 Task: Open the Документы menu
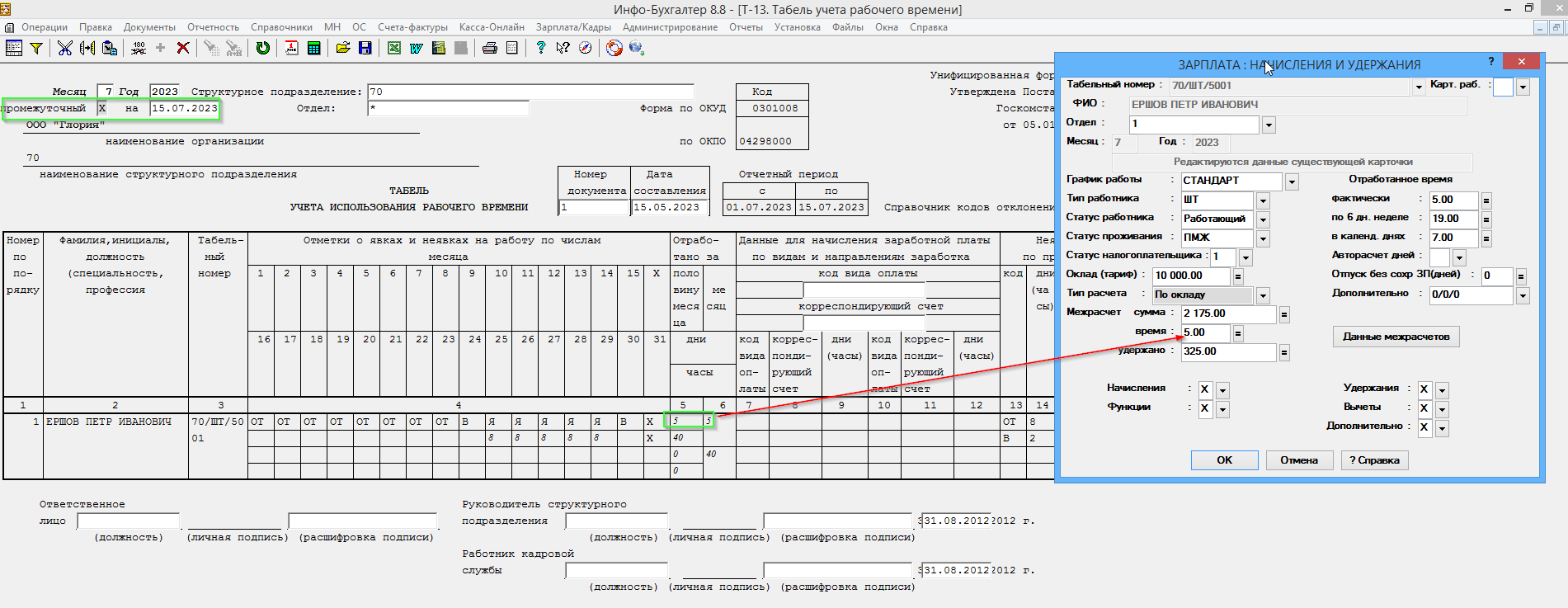click(x=149, y=27)
